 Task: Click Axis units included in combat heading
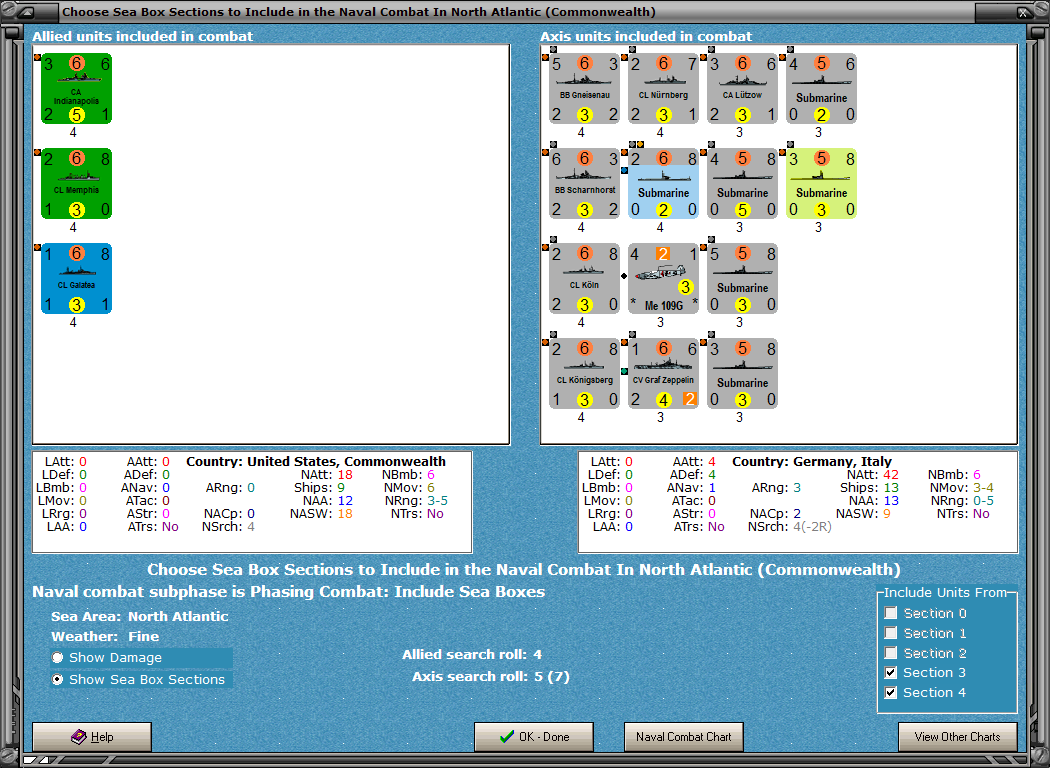[646, 36]
